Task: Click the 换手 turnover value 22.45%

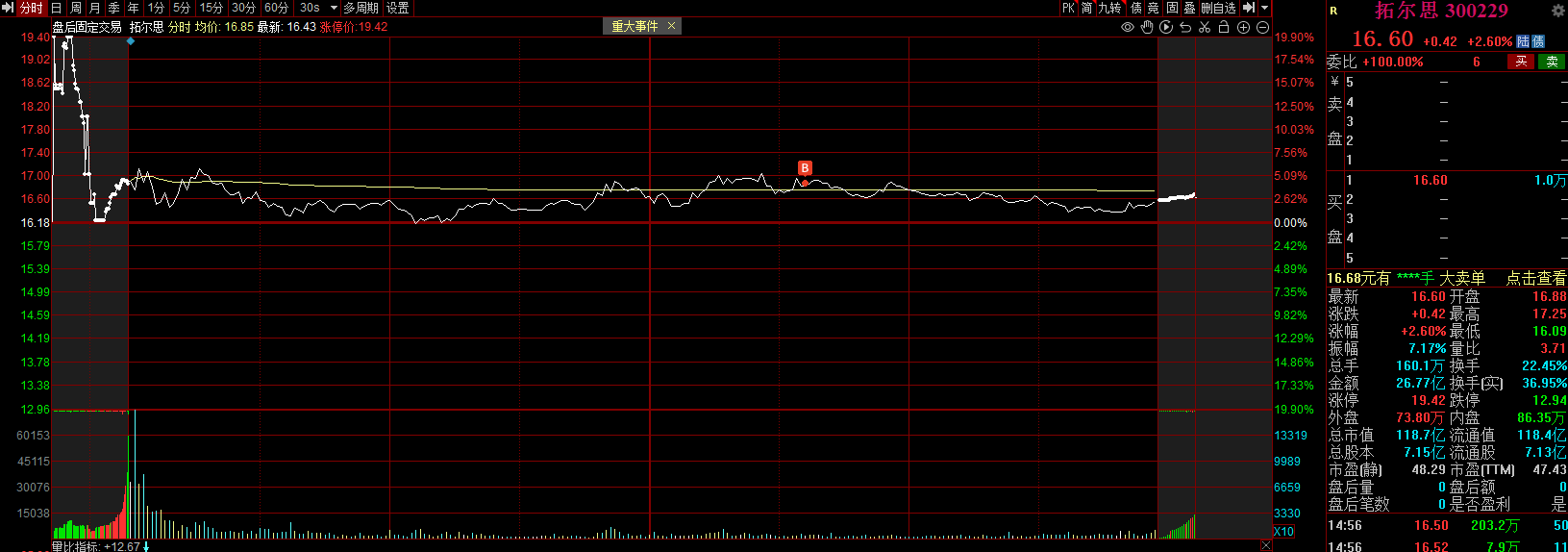Action: pos(1543,365)
